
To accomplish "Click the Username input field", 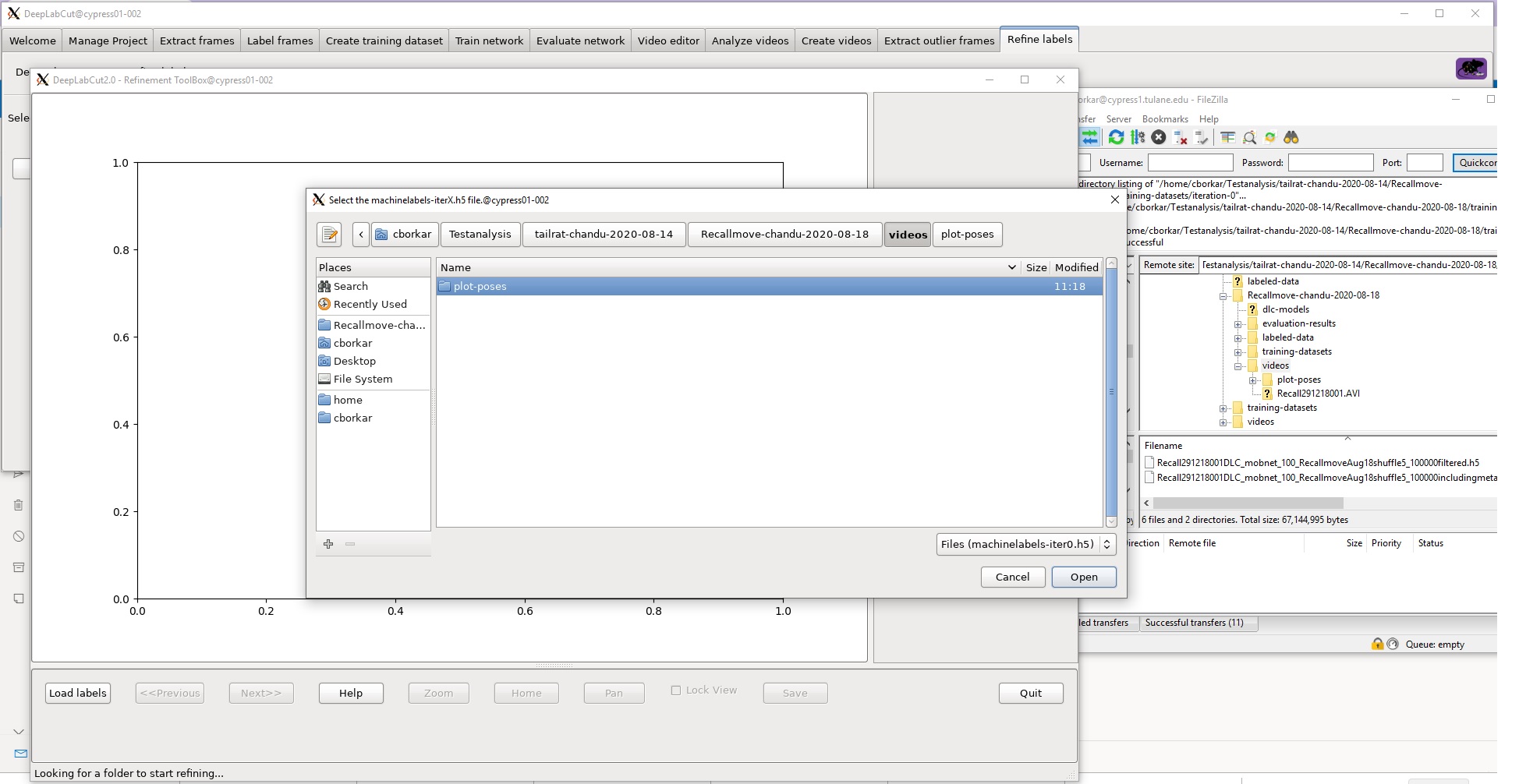I will pyautogui.click(x=1191, y=162).
